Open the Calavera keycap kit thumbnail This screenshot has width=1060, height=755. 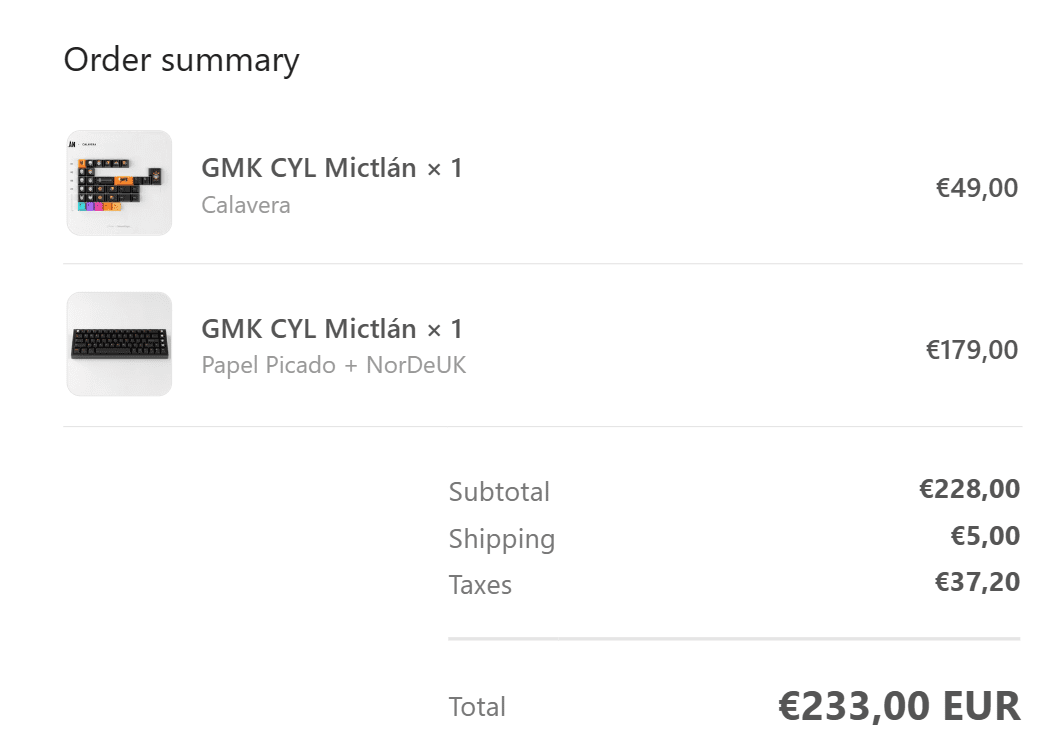(119, 183)
